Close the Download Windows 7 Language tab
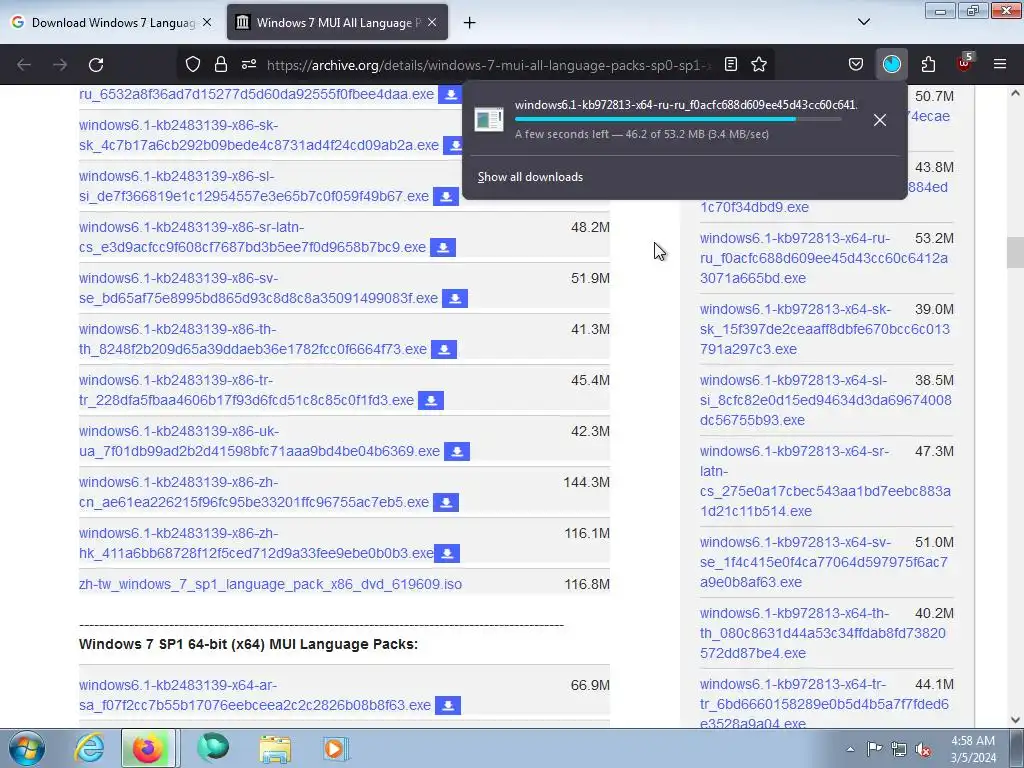Viewport: 1024px width, 768px height. (207, 23)
